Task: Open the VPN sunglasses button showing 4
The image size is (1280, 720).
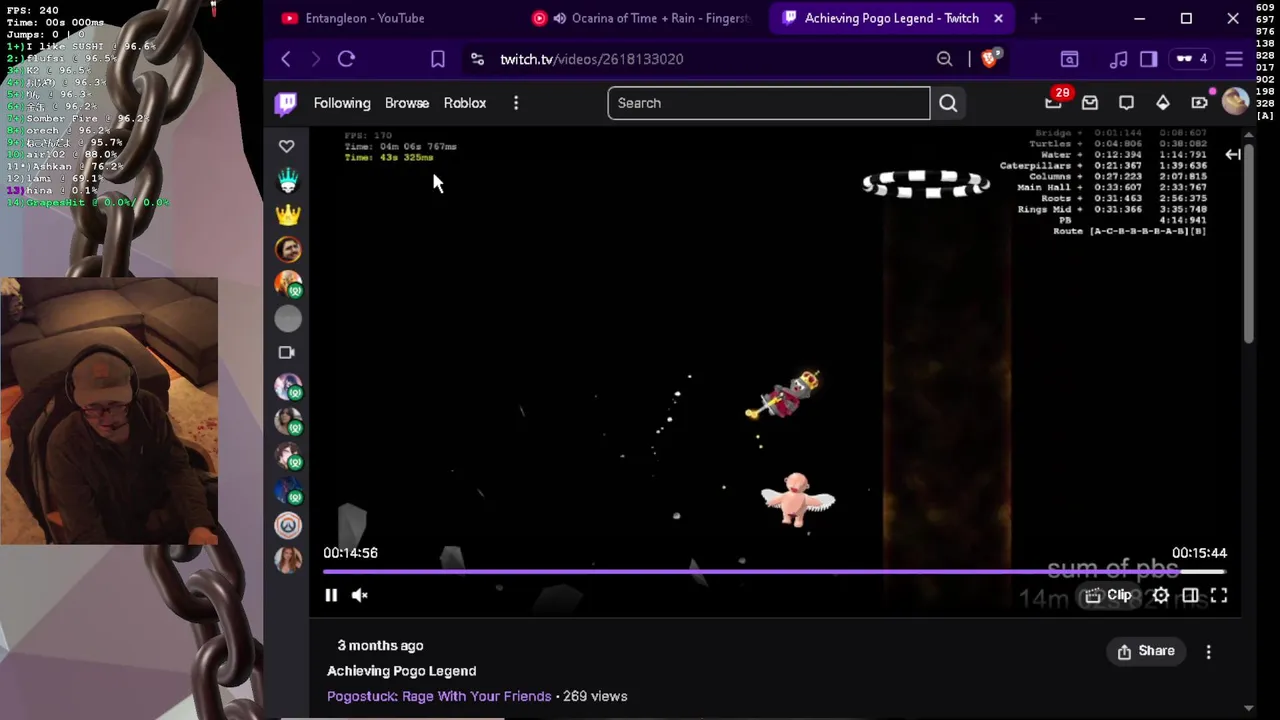Action: [x=1192, y=59]
